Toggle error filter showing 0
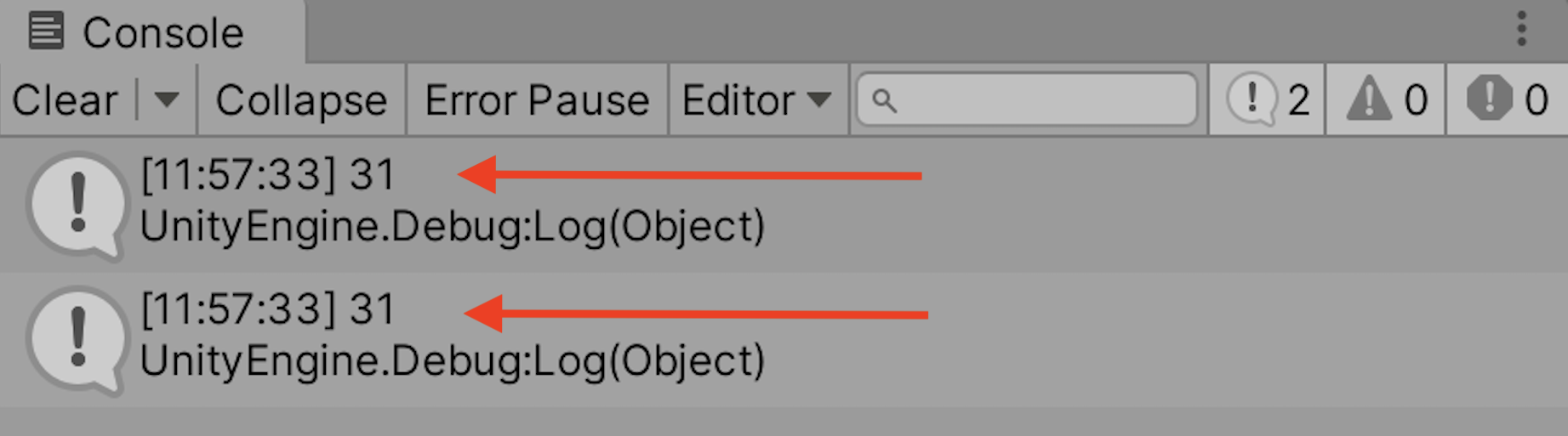This screenshot has width=1568, height=436. (x=1507, y=99)
